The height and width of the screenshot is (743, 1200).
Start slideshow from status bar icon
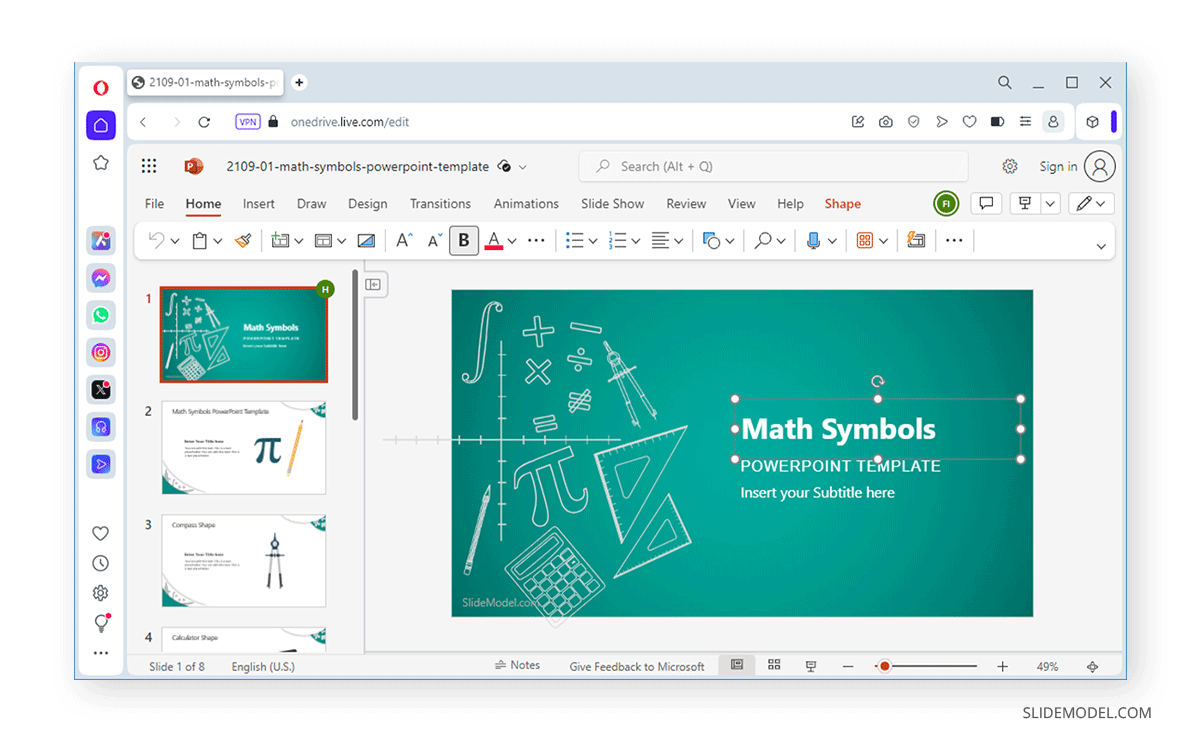(x=811, y=666)
